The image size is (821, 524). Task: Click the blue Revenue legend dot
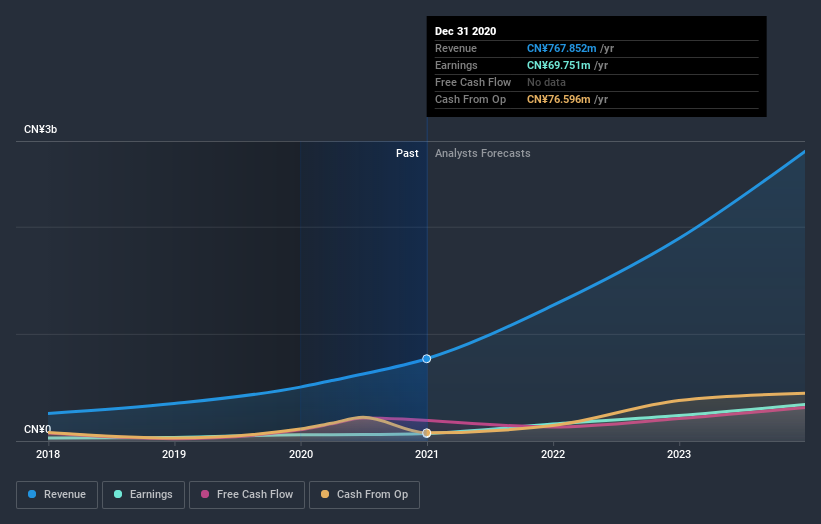pos(32,494)
